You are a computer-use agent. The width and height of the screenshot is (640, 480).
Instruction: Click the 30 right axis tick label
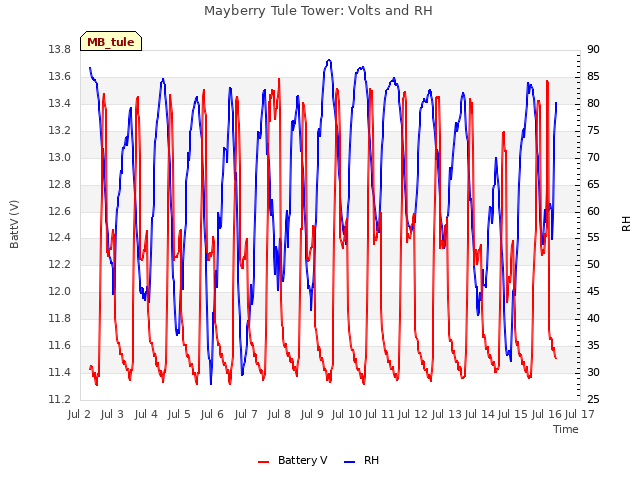pos(593,372)
